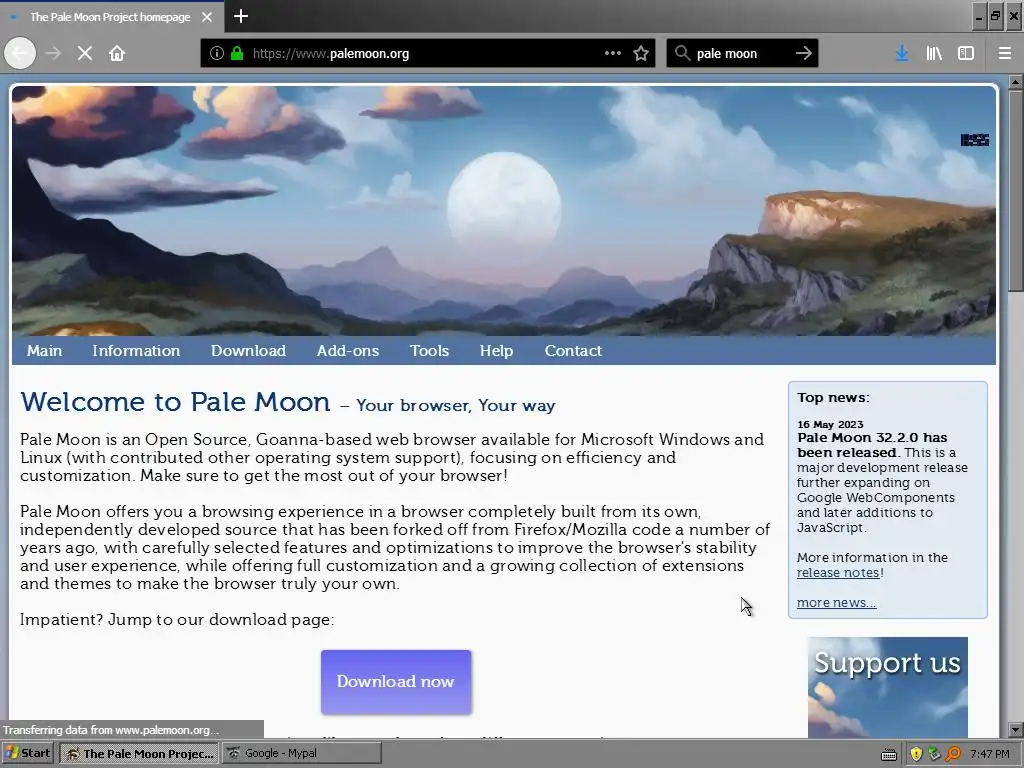
Task: Open the Contact navigation menu
Action: [x=573, y=351]
